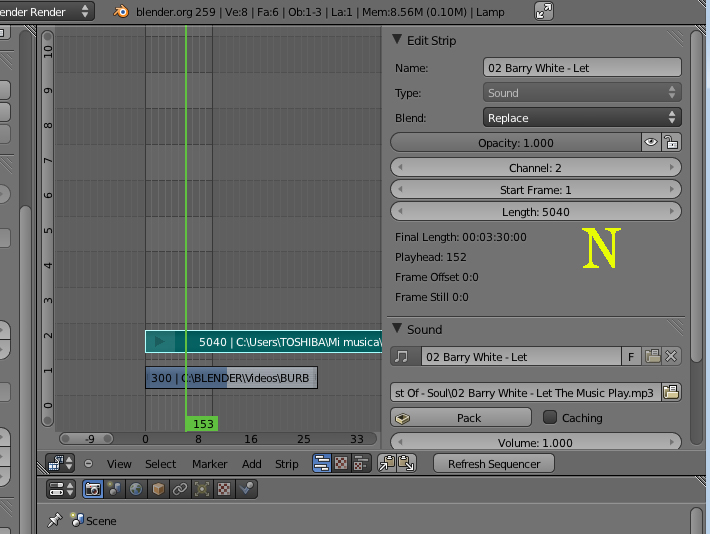Select the Object properties cube tab
Screen dimensions: 710x534
(158, 489)
